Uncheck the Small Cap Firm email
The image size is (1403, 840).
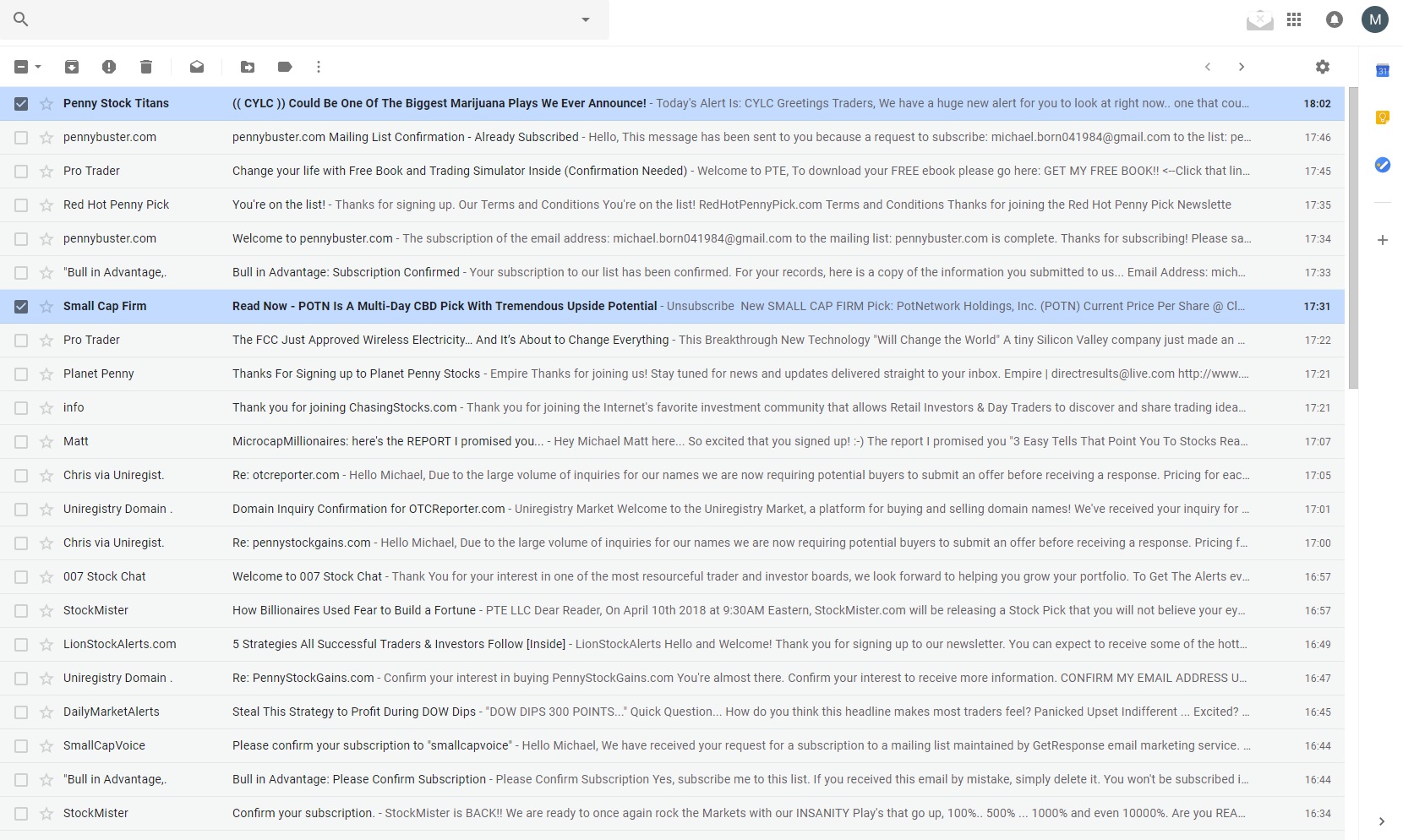click(21, 307)
